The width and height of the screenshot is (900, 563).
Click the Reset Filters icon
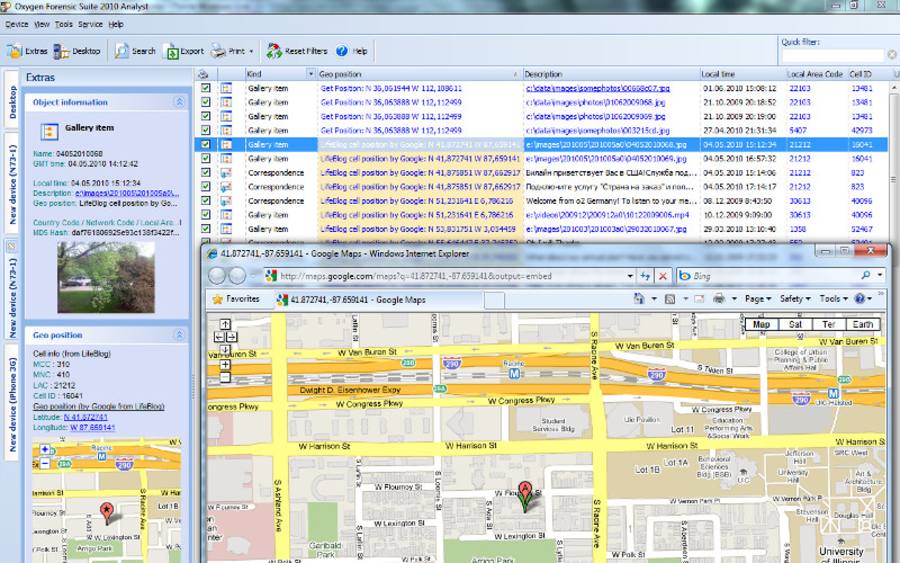[274, 51]
